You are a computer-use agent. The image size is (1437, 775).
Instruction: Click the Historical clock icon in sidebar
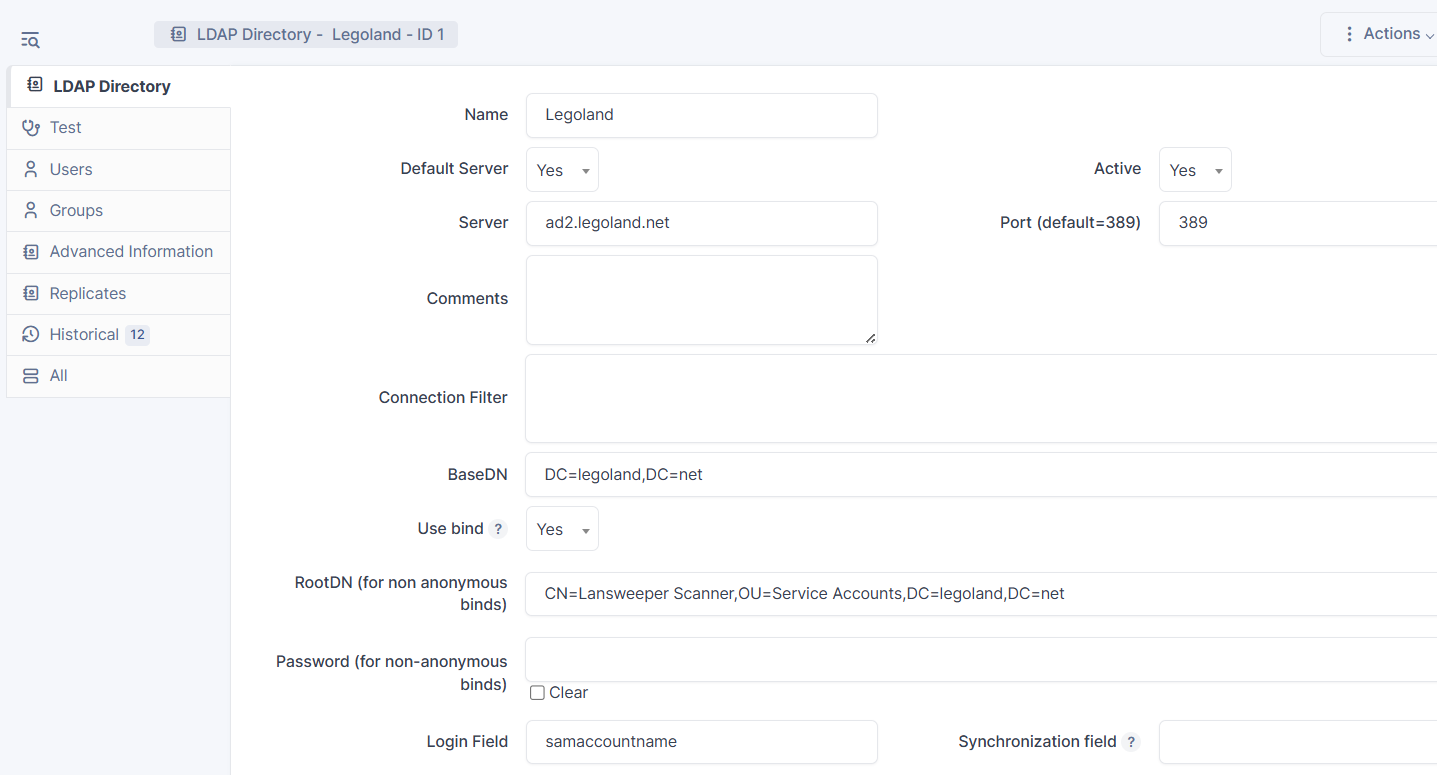click(x=31, y=335)
